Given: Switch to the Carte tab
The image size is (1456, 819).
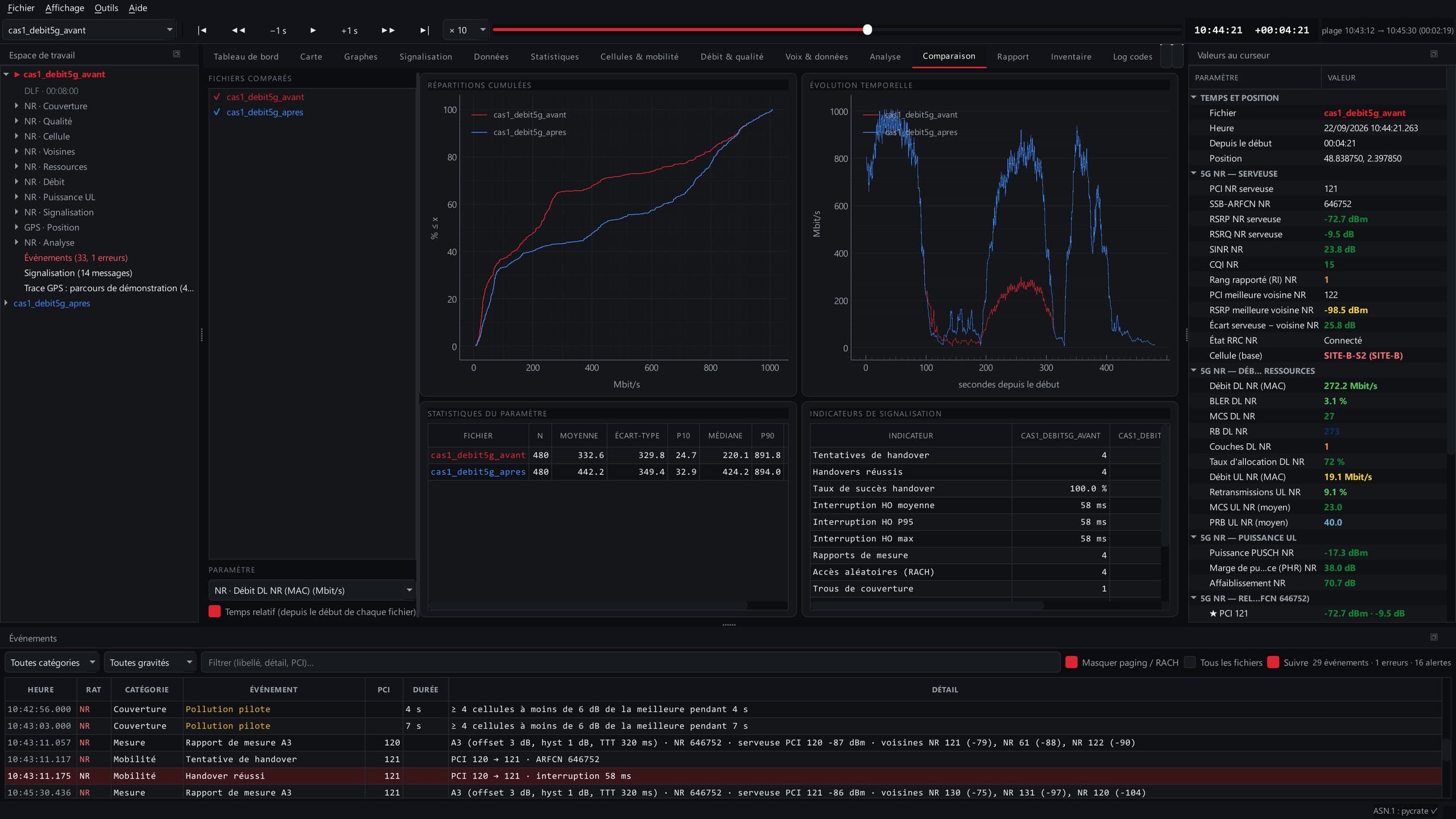Looking at the screenshot, I should 311,56.
